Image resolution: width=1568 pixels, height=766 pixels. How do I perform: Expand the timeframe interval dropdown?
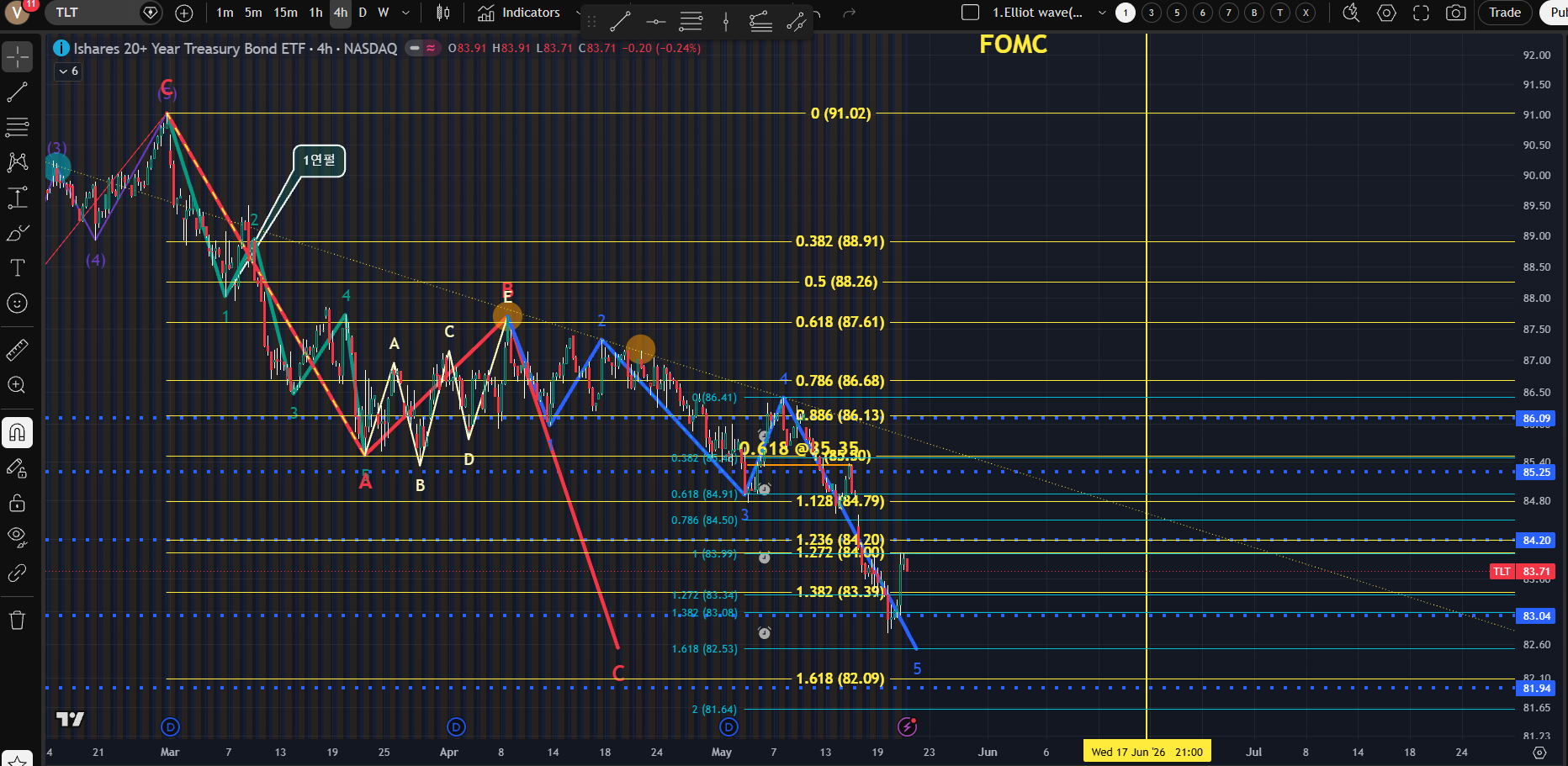point(406,13)
